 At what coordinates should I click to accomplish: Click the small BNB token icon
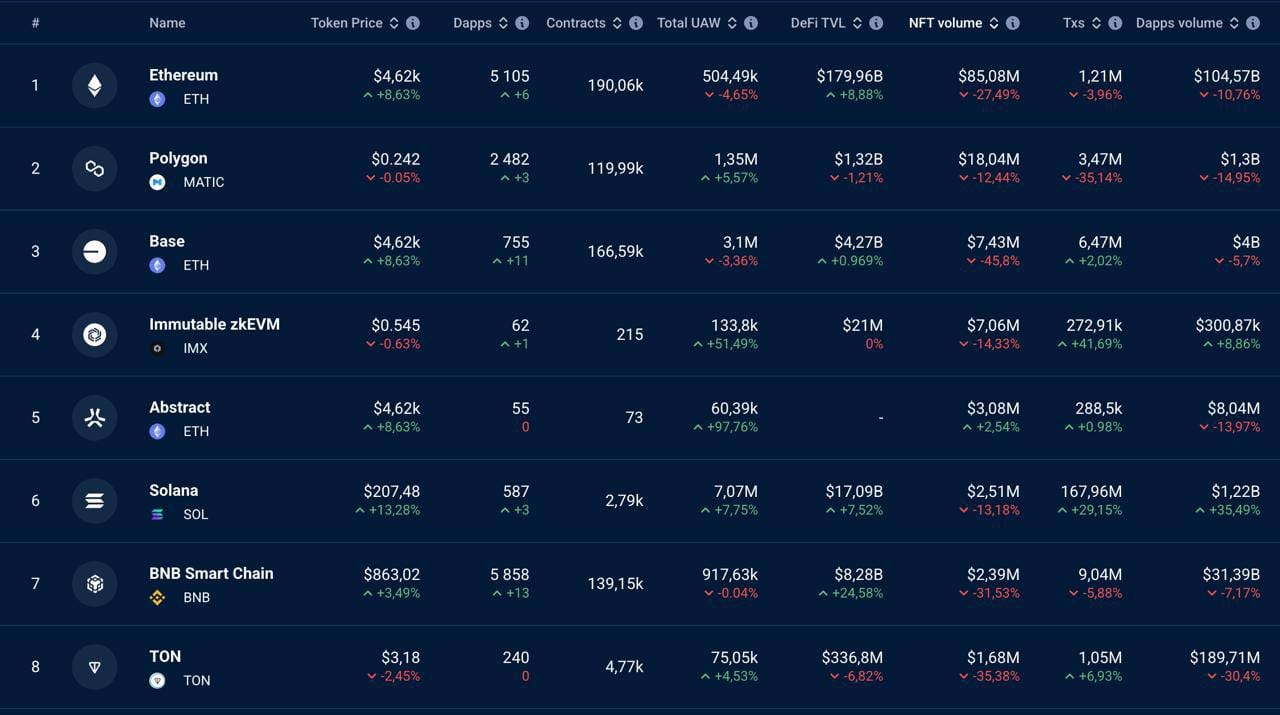tap(157, 597)
